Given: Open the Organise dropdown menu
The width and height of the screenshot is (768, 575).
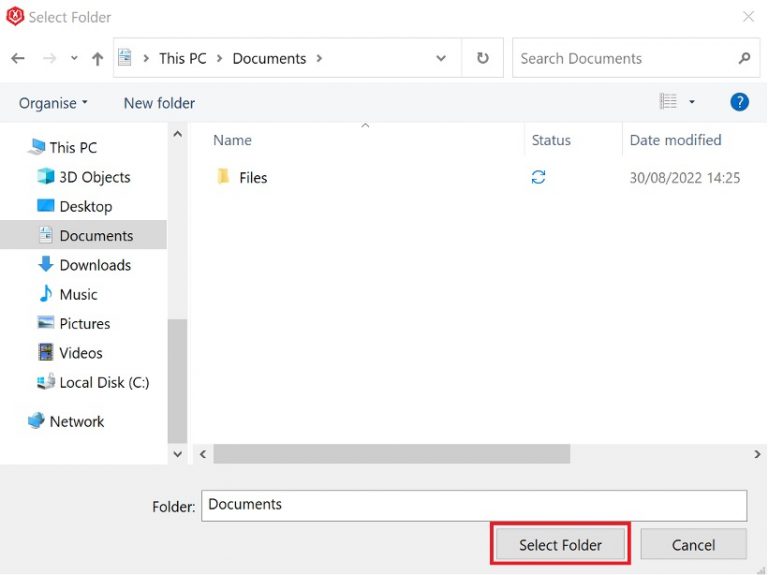Looking at the screenshot, I should (x=53, y=103).
